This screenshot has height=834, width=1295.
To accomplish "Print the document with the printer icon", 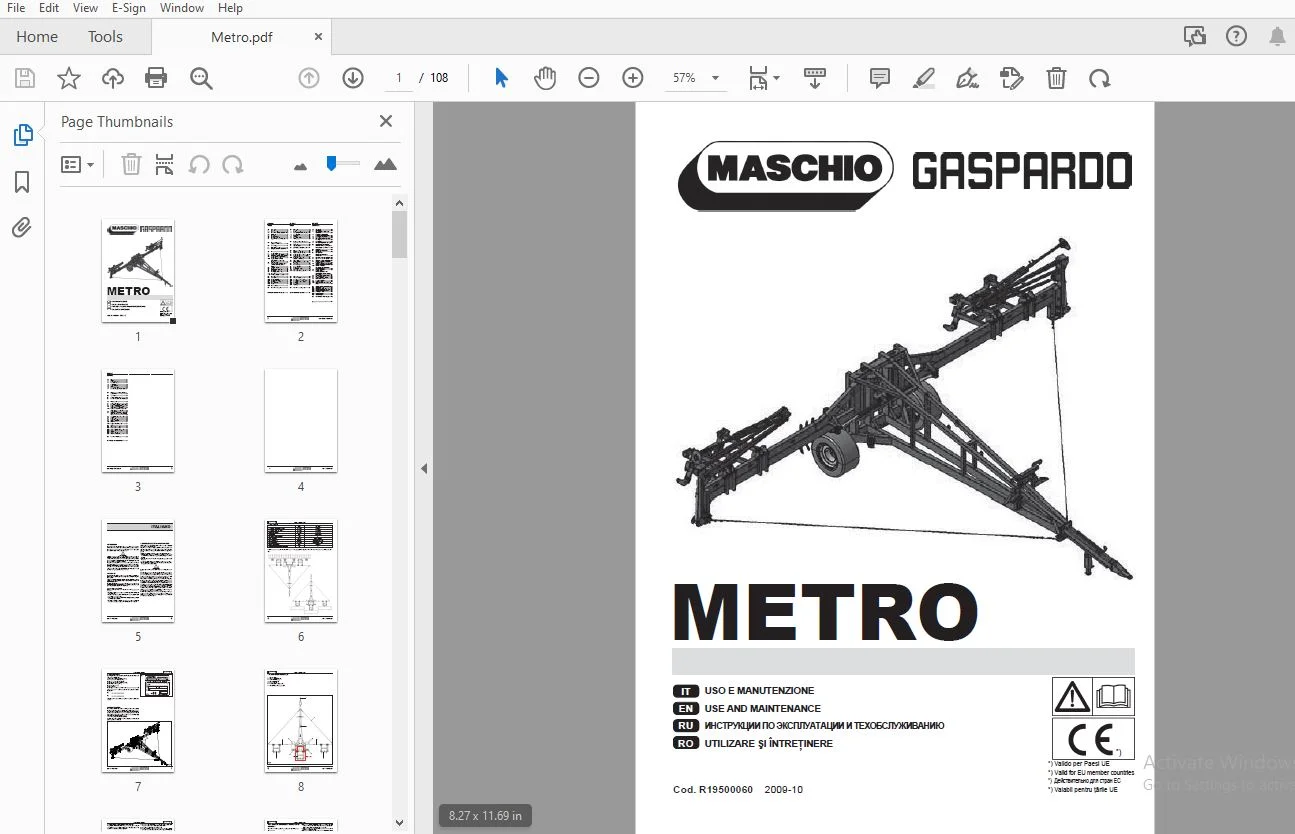I will click(156, 78).
